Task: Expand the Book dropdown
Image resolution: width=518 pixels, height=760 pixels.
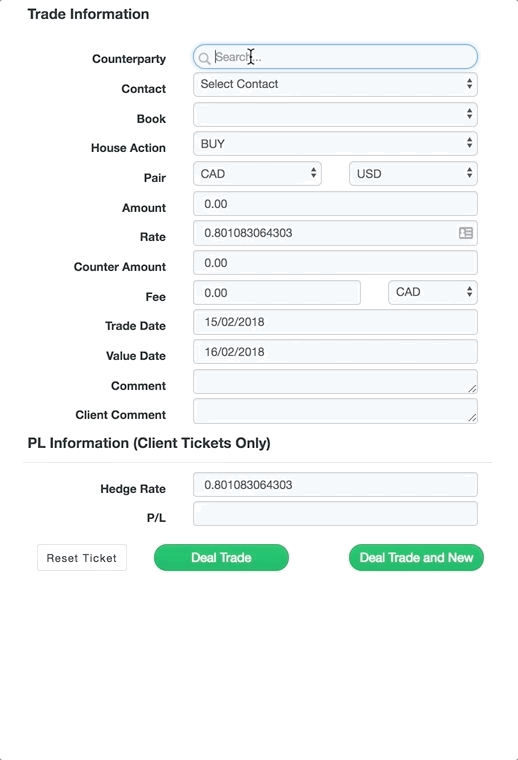Action: 335,114
